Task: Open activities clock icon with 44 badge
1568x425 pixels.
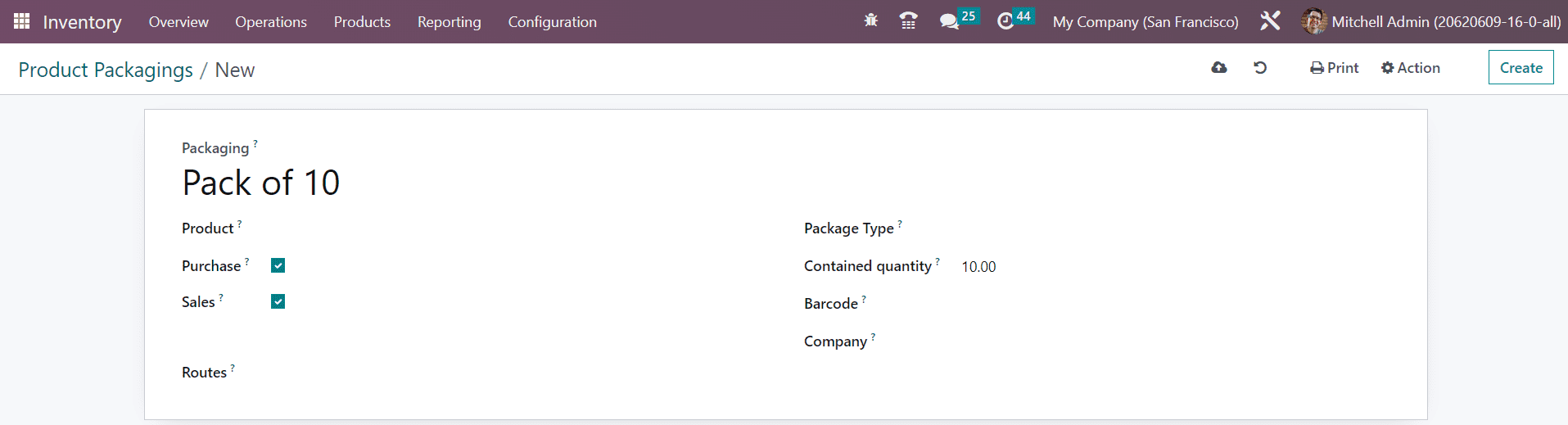Action: pos(1015,20)
